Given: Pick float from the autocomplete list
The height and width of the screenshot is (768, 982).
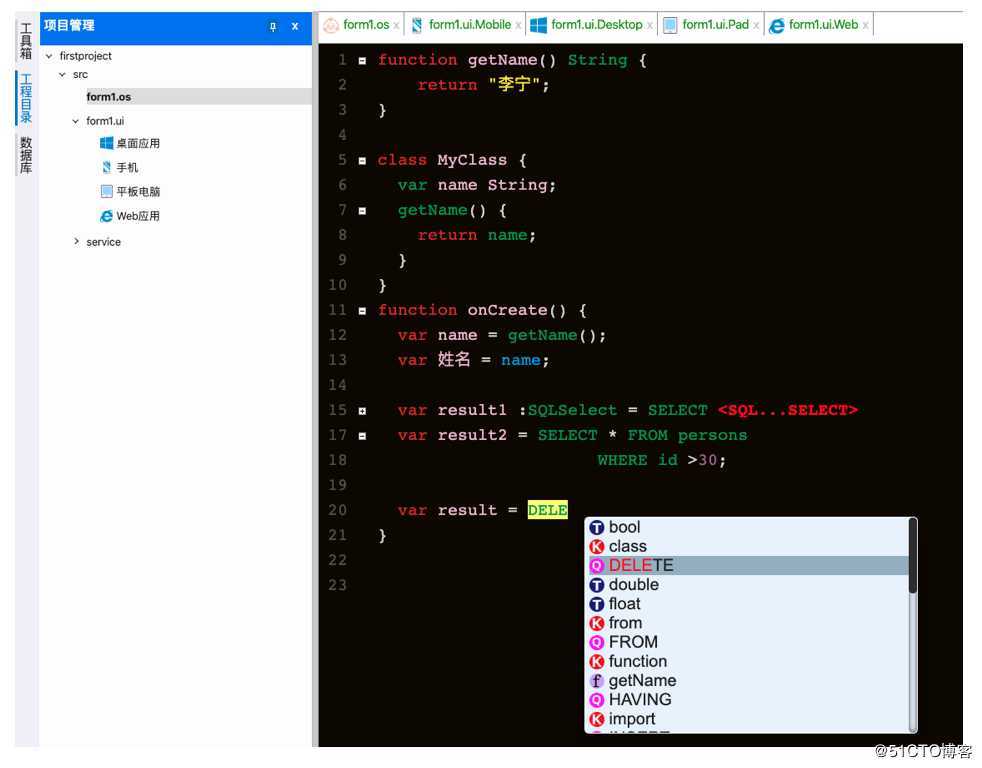Looking at the screenshot, I should [x=748, y=604].
